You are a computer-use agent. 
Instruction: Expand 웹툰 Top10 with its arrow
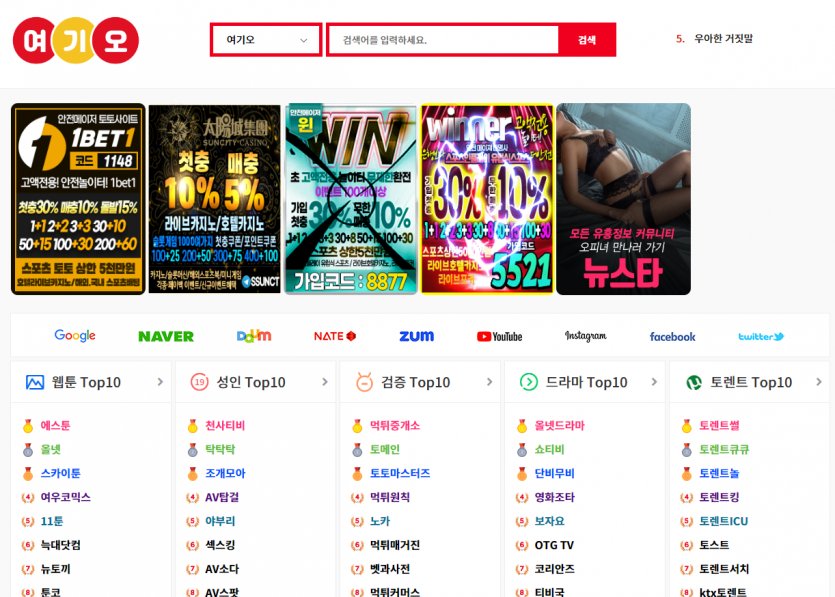tap(160, 382)
